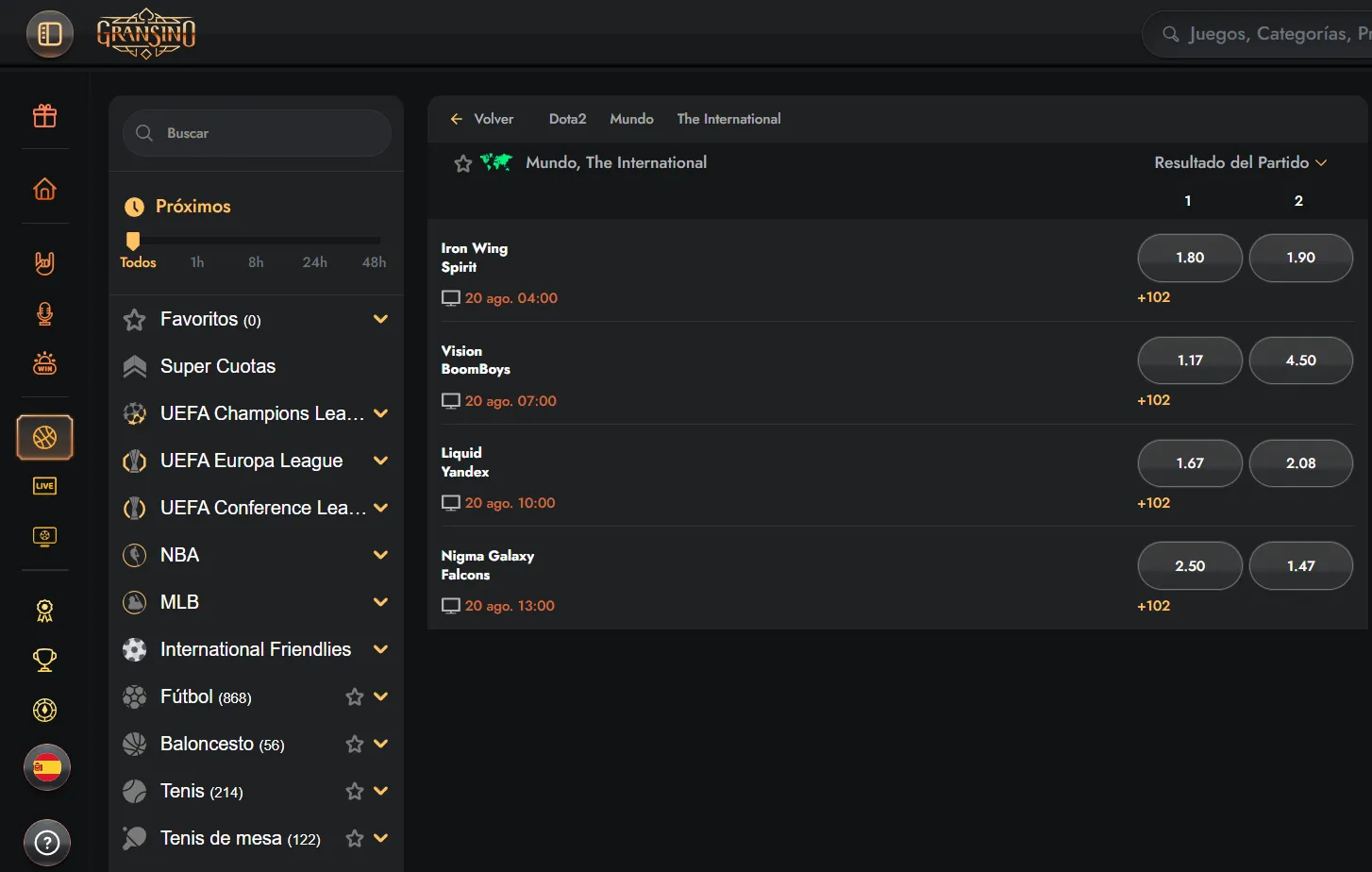The image size is (1372, 872).
Task: Select the Mundo breadcrumb
Action: click(632, 119)
